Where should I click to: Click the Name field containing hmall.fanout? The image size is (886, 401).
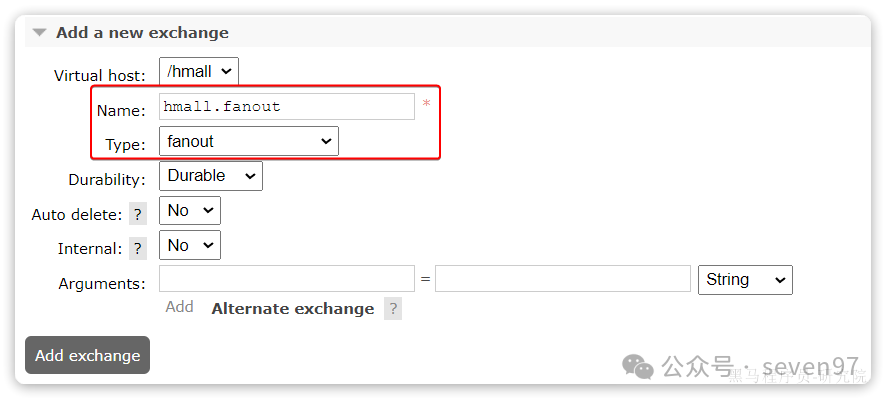coord(287,106)
